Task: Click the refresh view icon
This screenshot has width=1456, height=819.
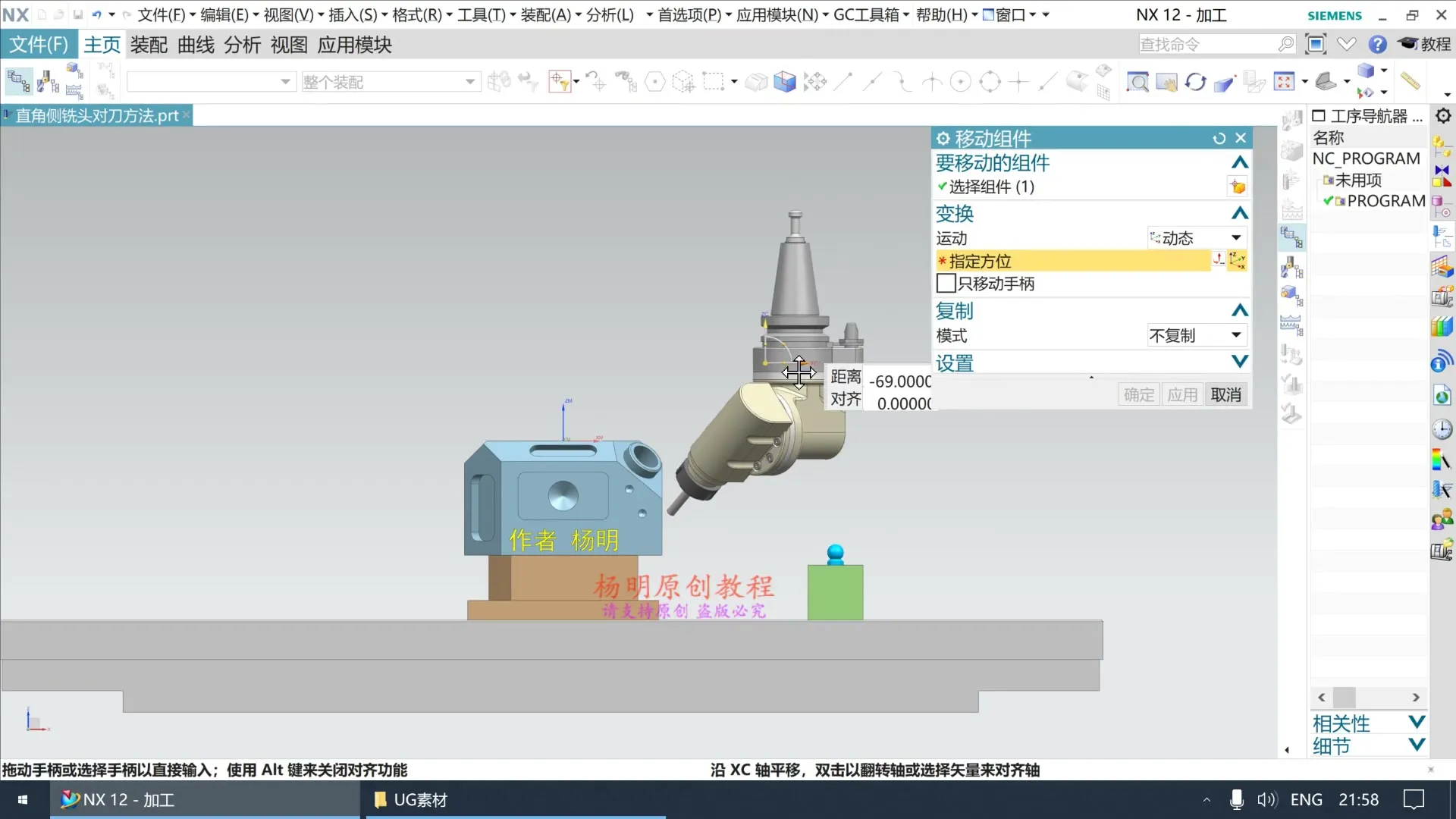Action: (1196, 81)
